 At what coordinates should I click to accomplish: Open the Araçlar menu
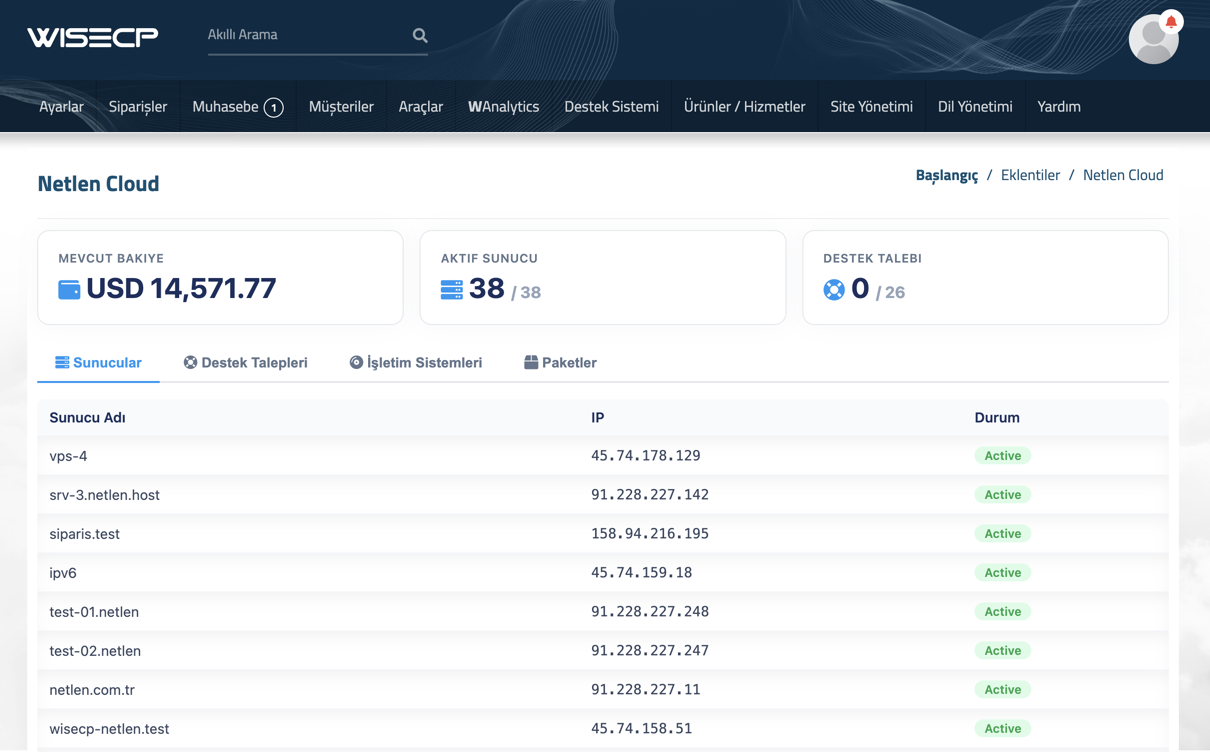tap(421, 106)
